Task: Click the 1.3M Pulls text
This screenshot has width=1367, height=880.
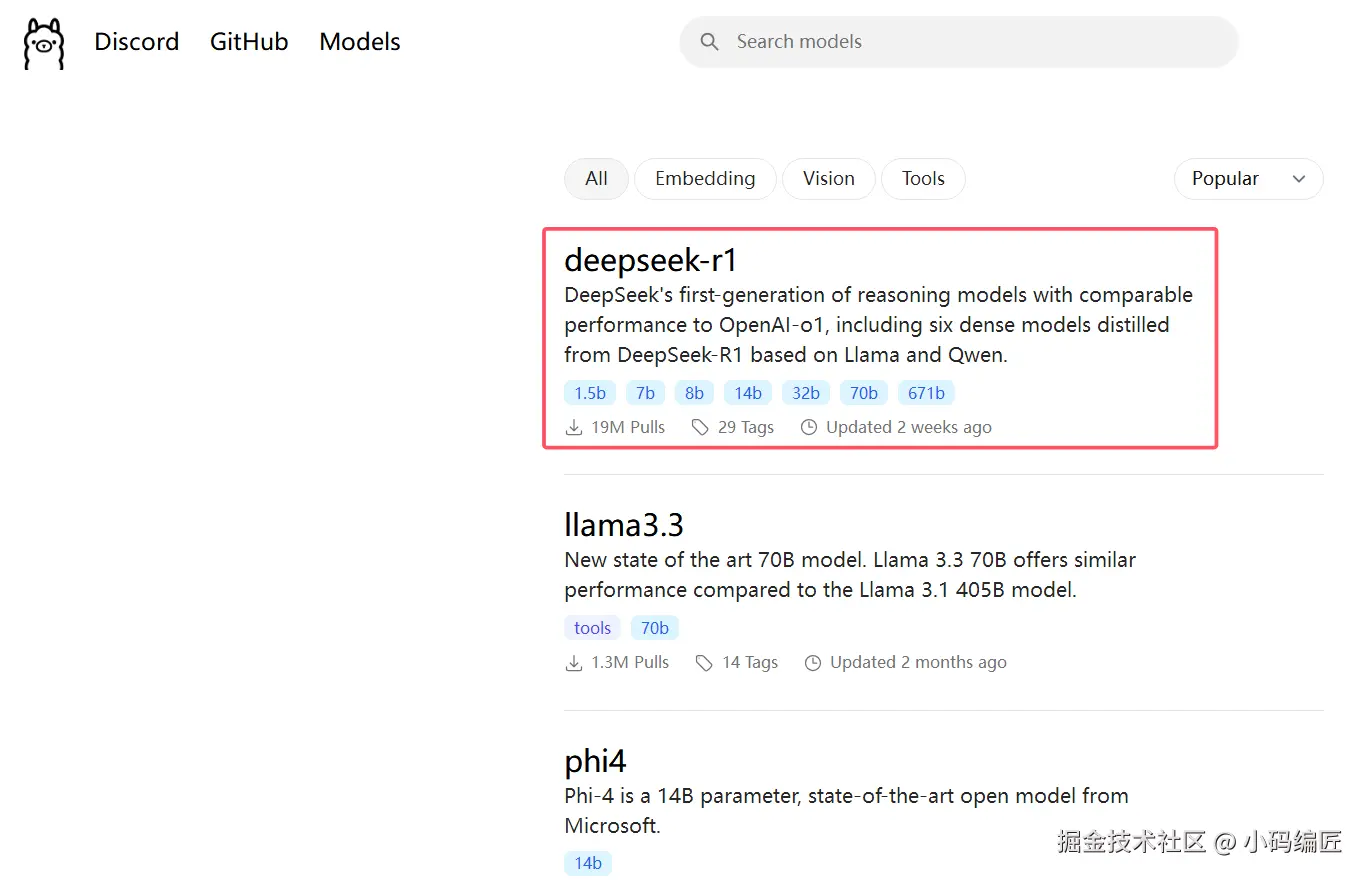Action: click(630, 663)
